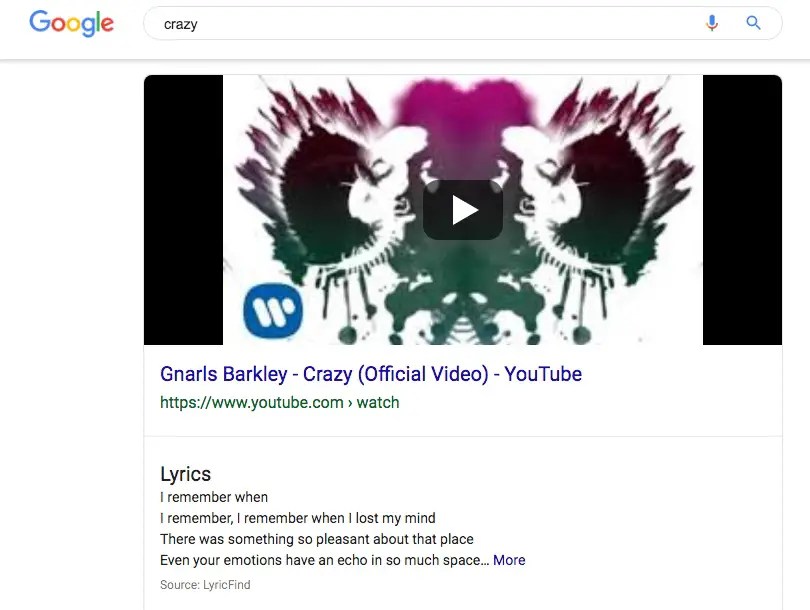Click the Source: LyricFind text
The width and height of the screenshot is (810, 610).
(205, 585)
